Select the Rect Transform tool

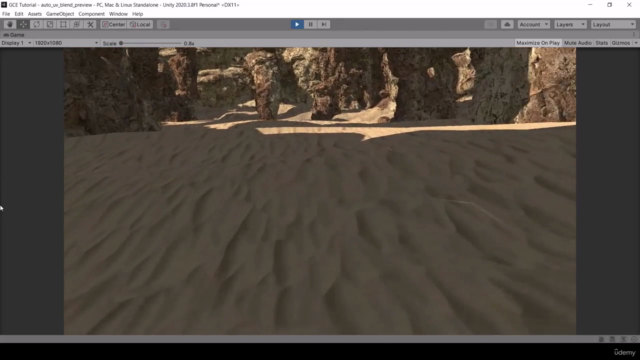[x=63, y=24]
